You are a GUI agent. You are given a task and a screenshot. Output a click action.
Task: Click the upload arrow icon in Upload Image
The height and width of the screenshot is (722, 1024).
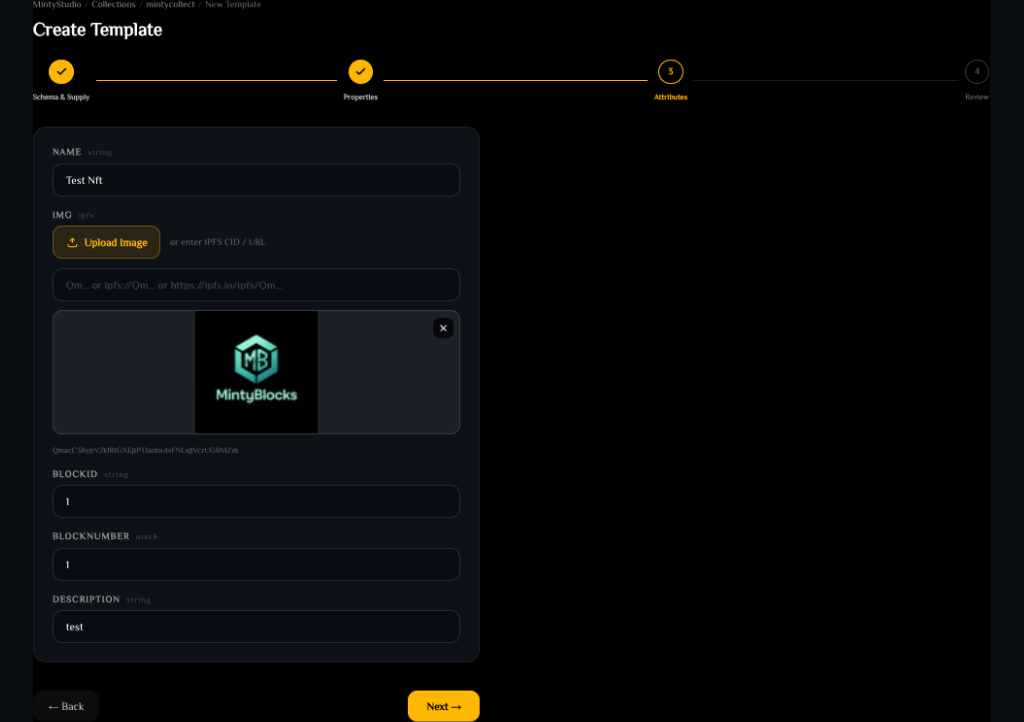coord(72,242)
